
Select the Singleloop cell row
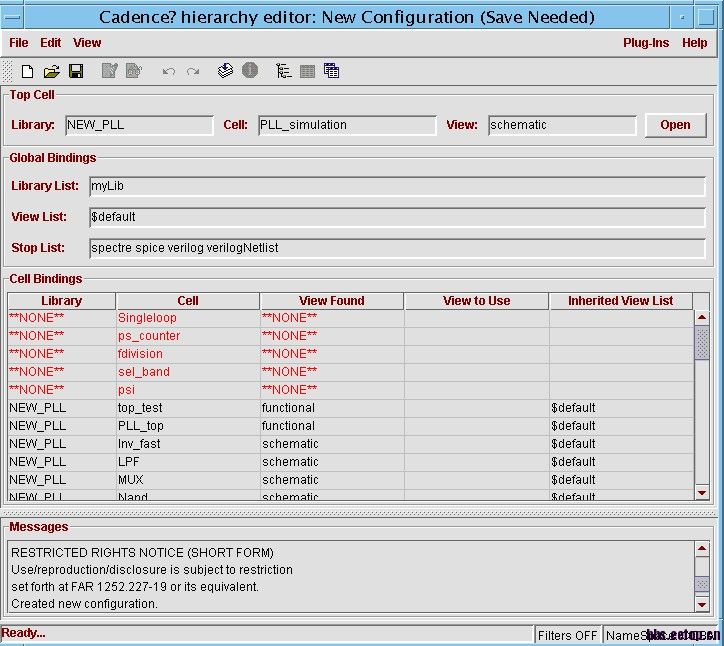(147, 318)
